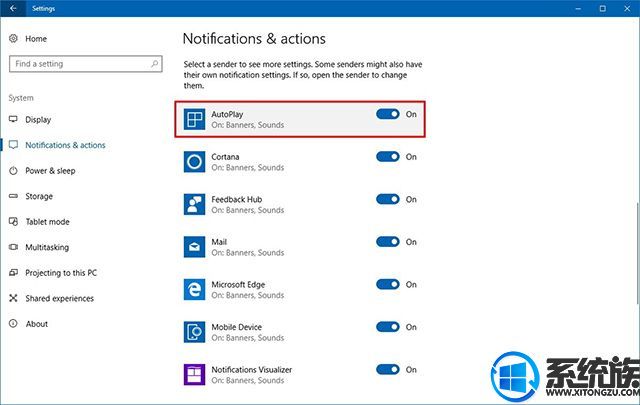Maximize the Settings window

602,8
